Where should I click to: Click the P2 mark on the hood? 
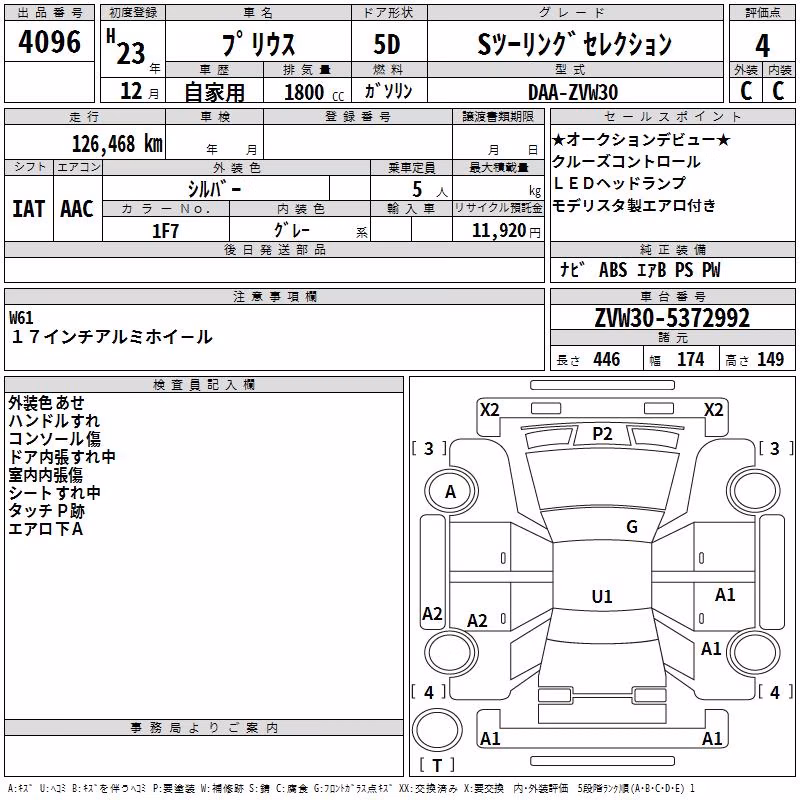[602, 434]
